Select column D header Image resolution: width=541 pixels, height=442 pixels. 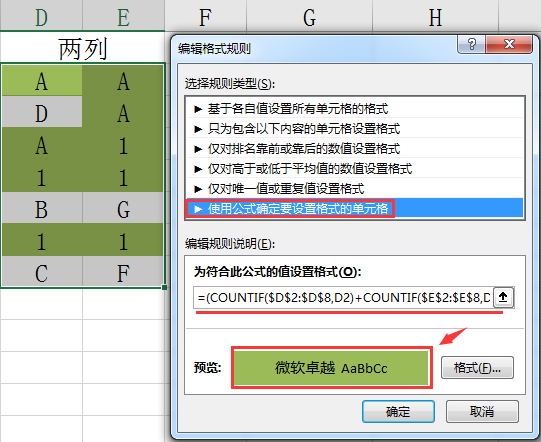(x=41, y=15)
